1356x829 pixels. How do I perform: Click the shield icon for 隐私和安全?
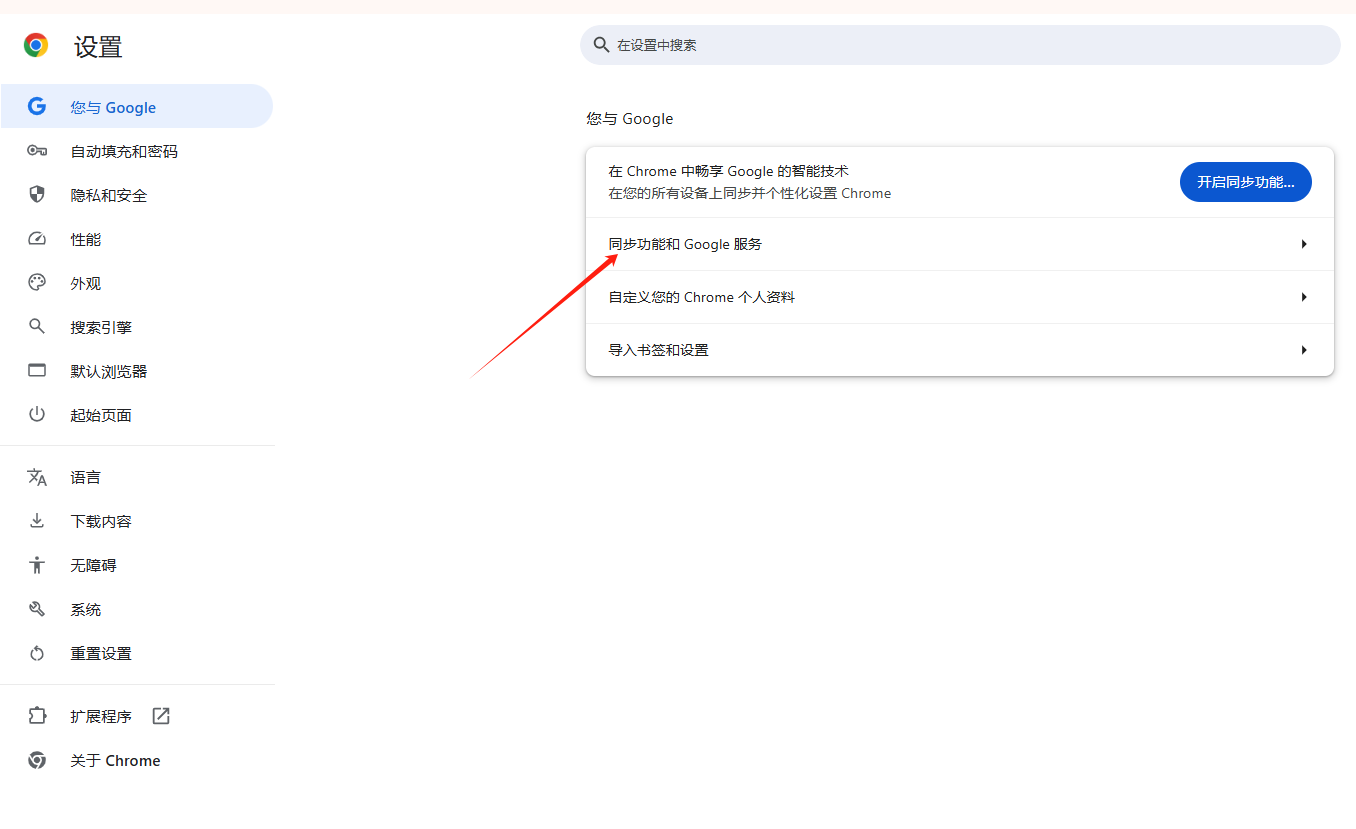37,195
